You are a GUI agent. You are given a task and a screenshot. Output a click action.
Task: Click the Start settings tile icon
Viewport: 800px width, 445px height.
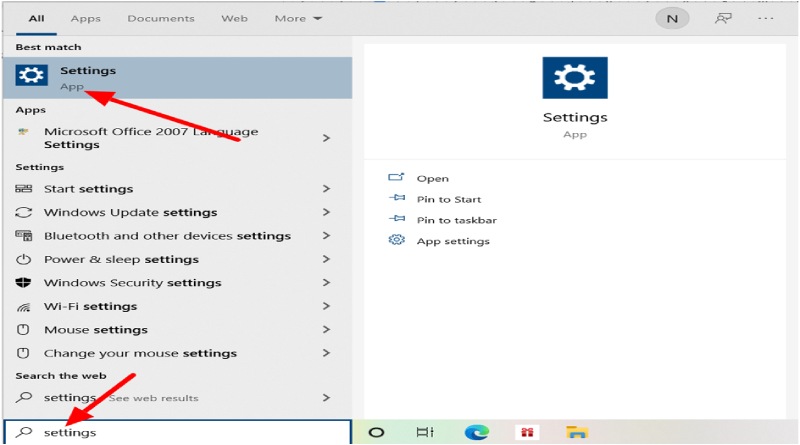[23, 189]
